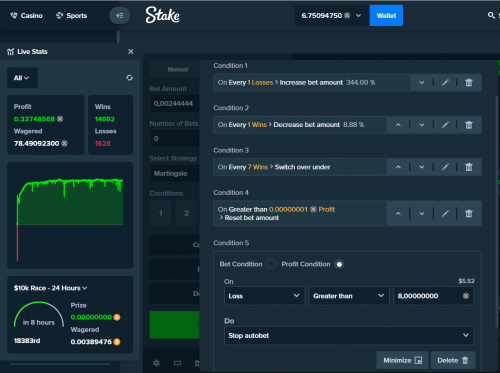
Task: Select condition tab 1
Action: pyautogui.click(x=161, y=213)
